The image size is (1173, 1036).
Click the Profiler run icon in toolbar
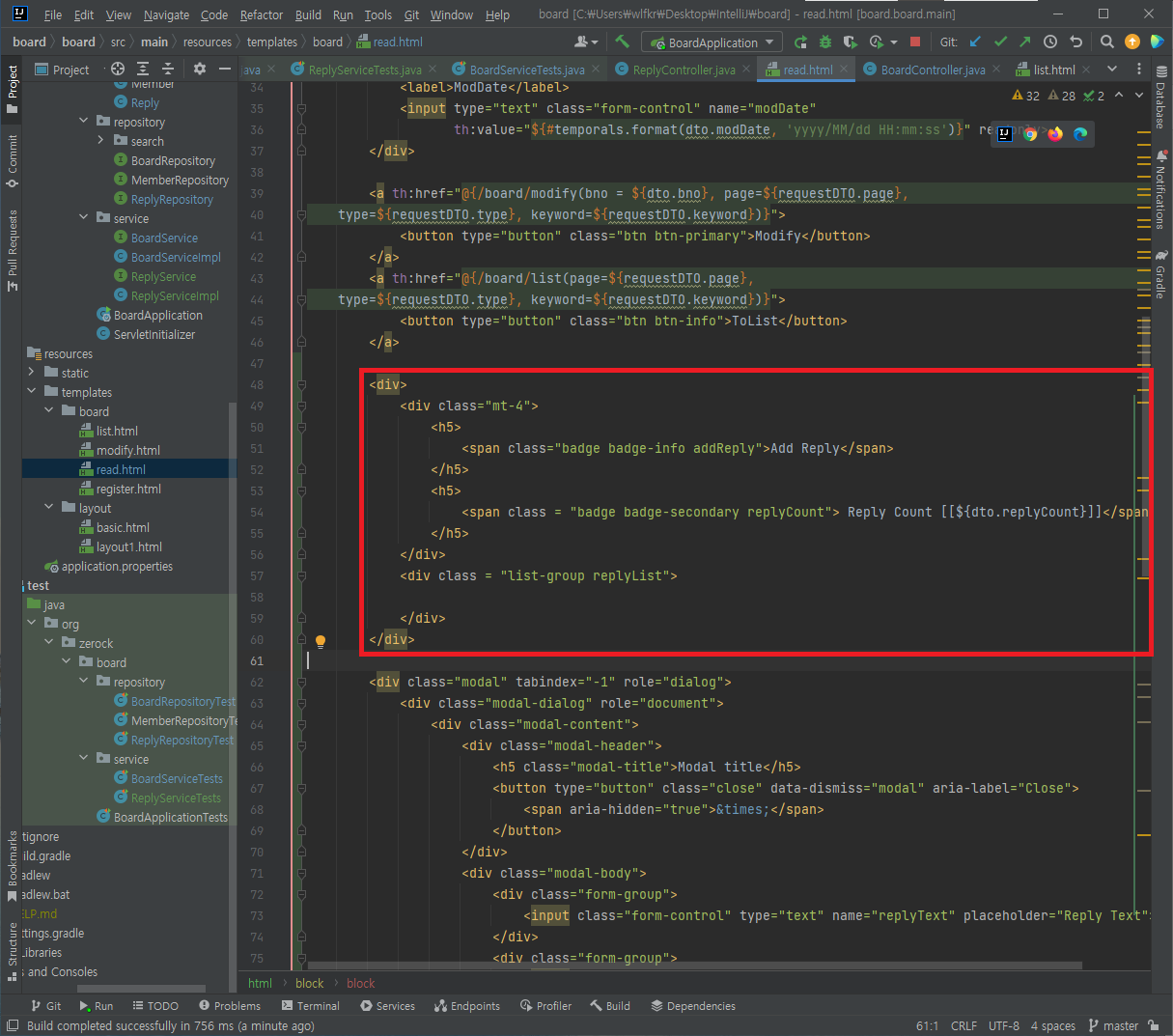877,42
